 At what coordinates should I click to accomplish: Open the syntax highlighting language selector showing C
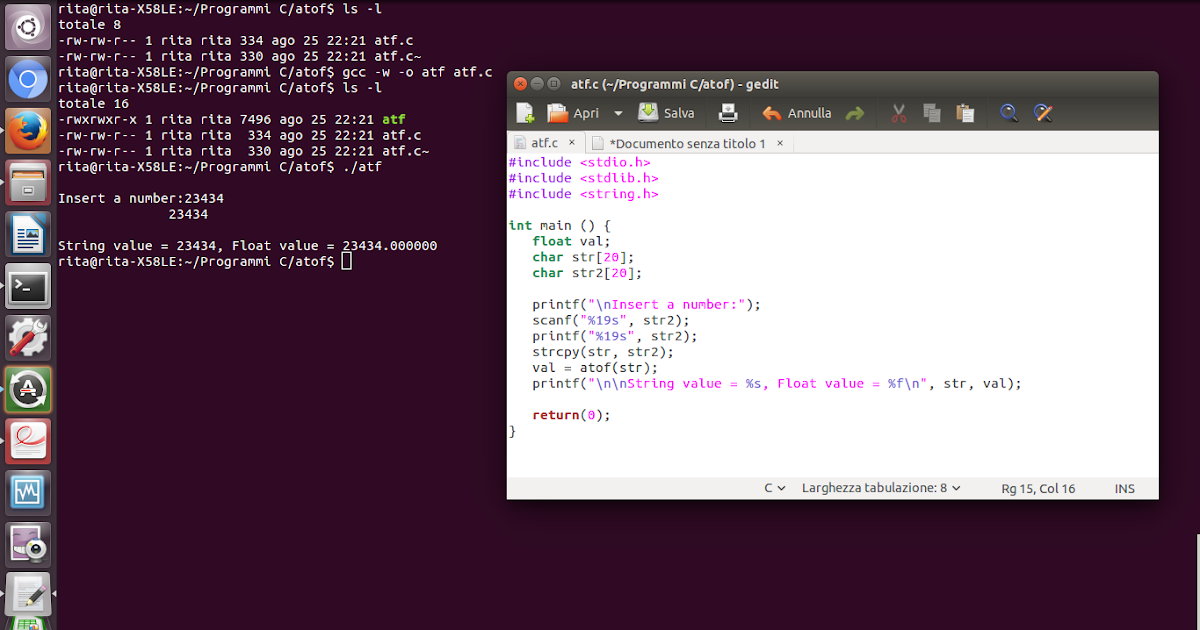click(773, 488)
